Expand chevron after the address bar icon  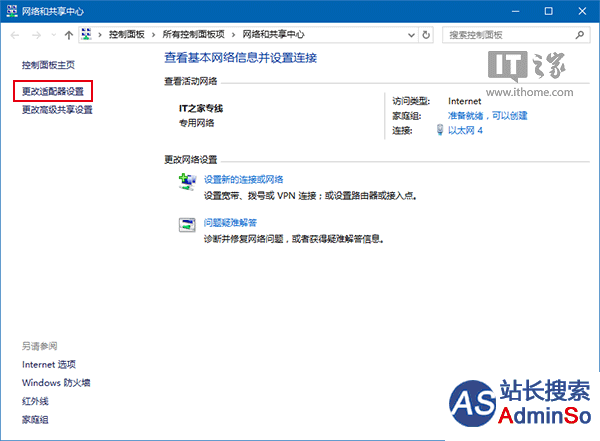point(100,35)
